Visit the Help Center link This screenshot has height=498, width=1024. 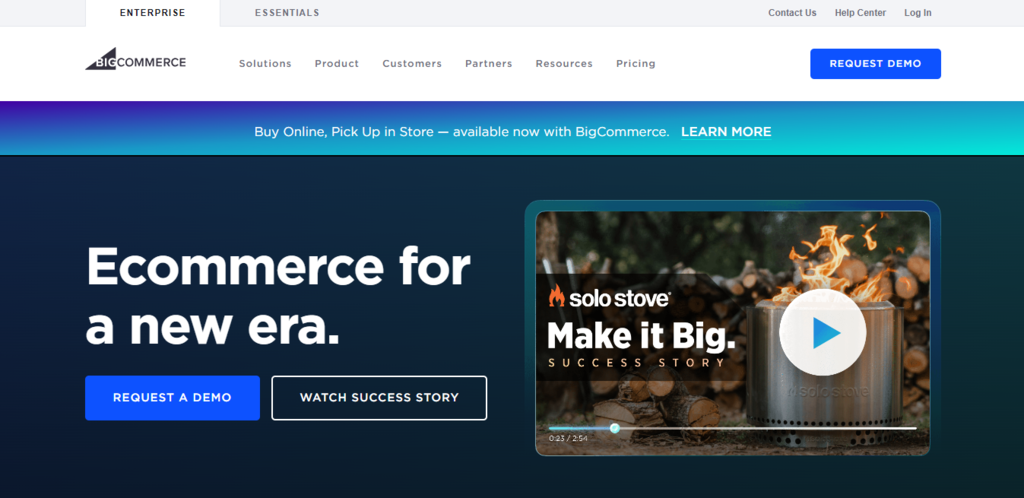point(860,13)
